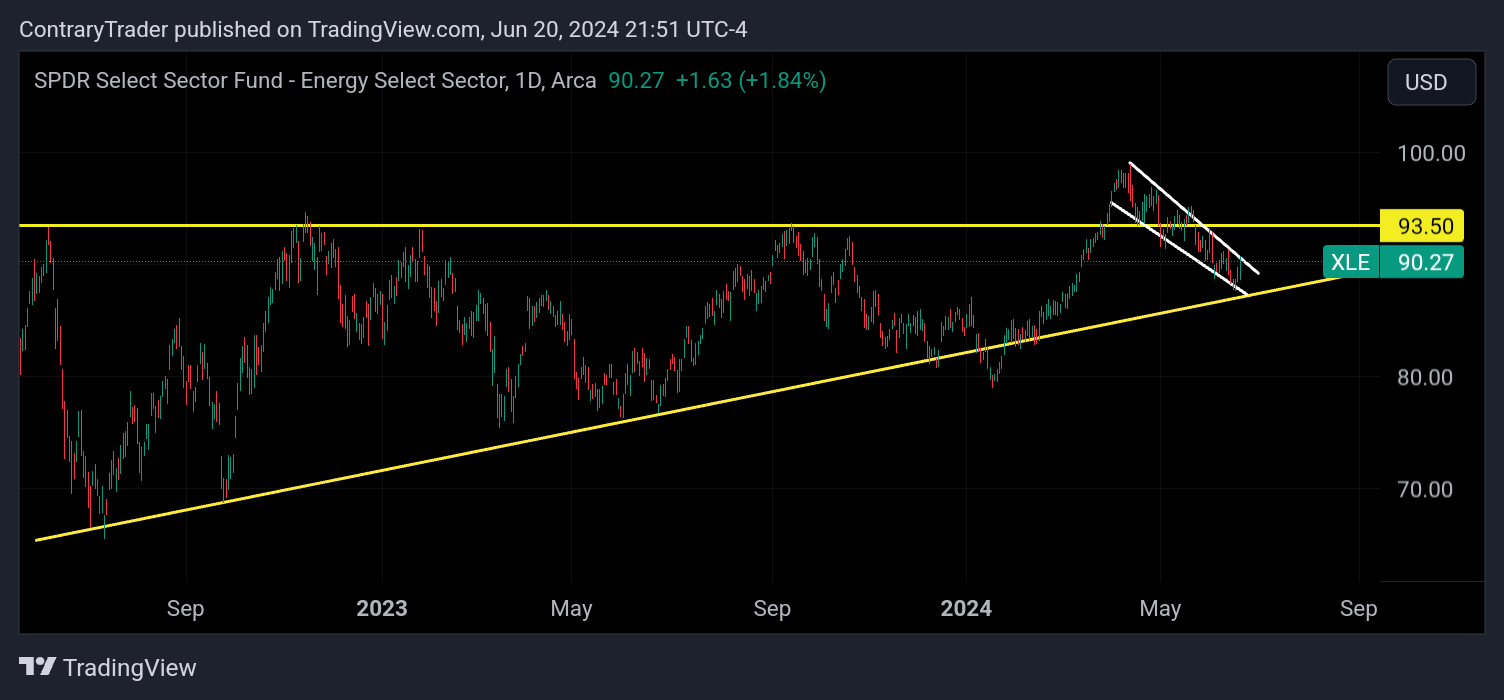The height and width of the screenshot is (700, 1504).
Task: Click the 2024 time axis label
Action: point(966,608)
